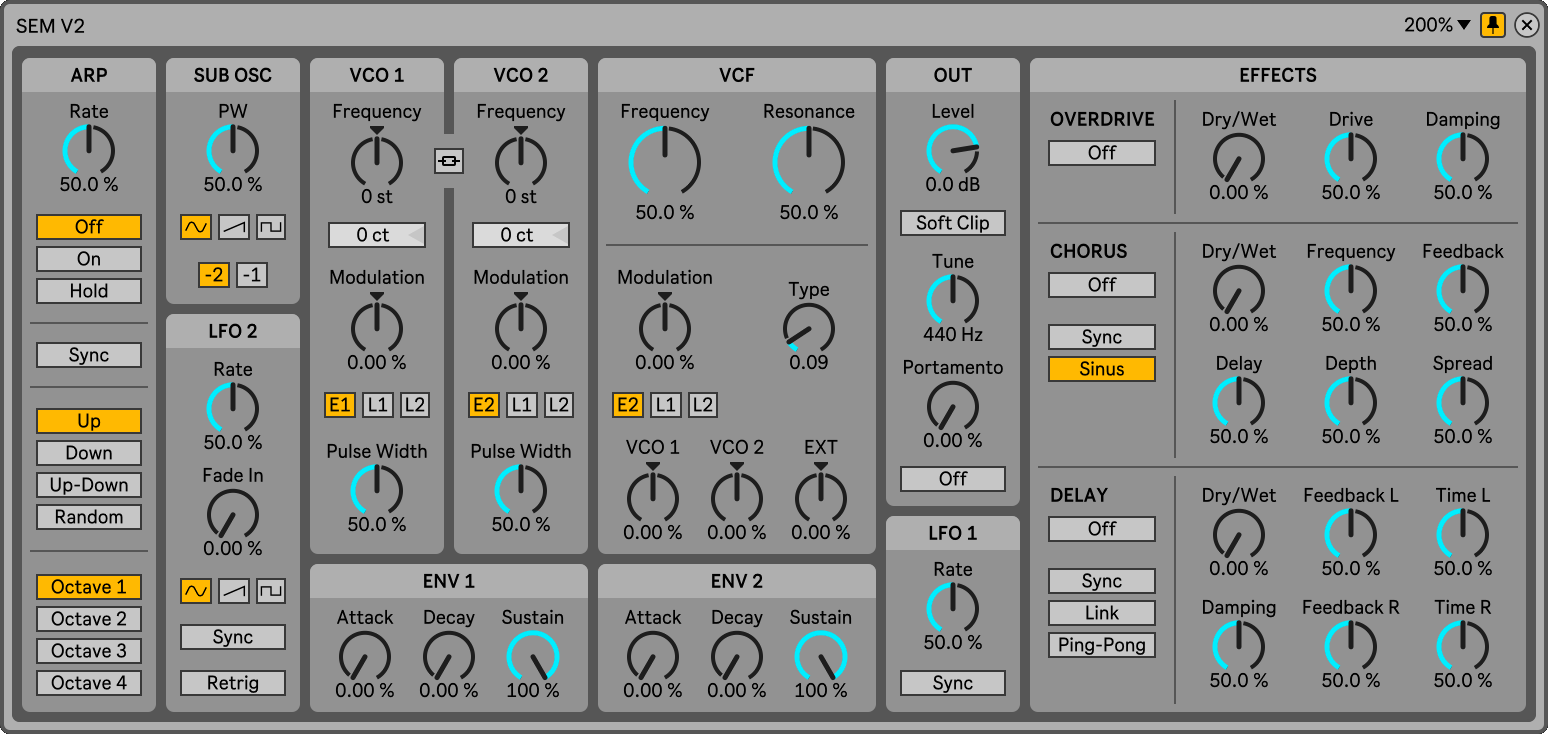Toggle Portamento Off switch
Image resolution: width=1548 pixels, height=734 pixels.
point(953,479)
